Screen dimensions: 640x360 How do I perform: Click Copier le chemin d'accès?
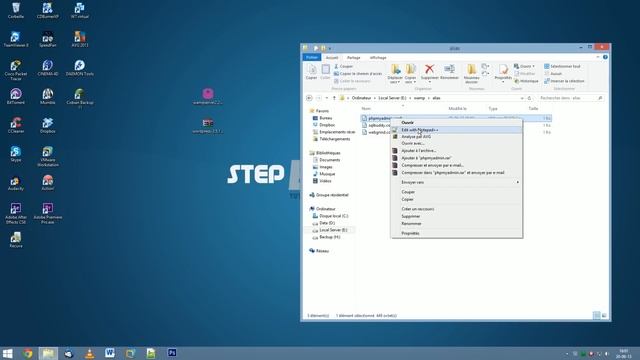tap(358, 73)
